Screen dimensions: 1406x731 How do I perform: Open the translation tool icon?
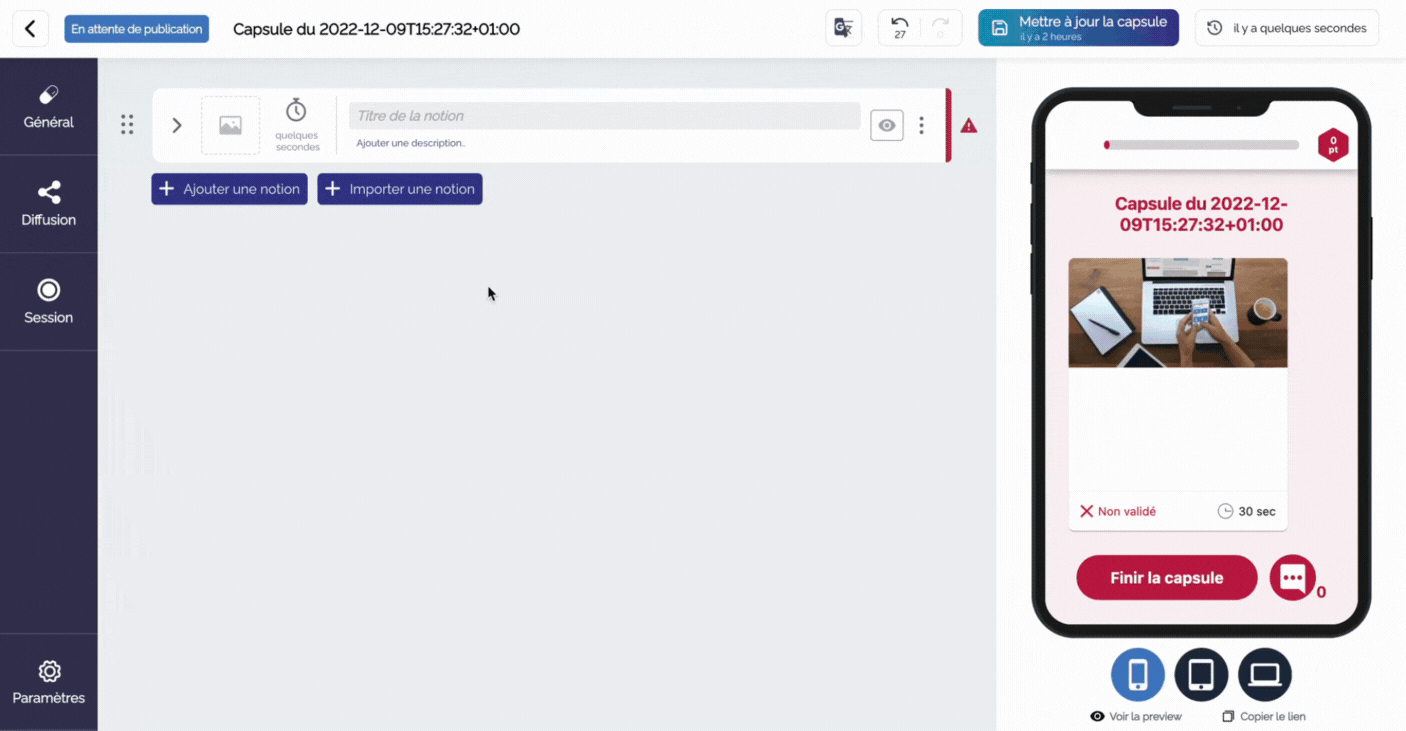(843, 28)
